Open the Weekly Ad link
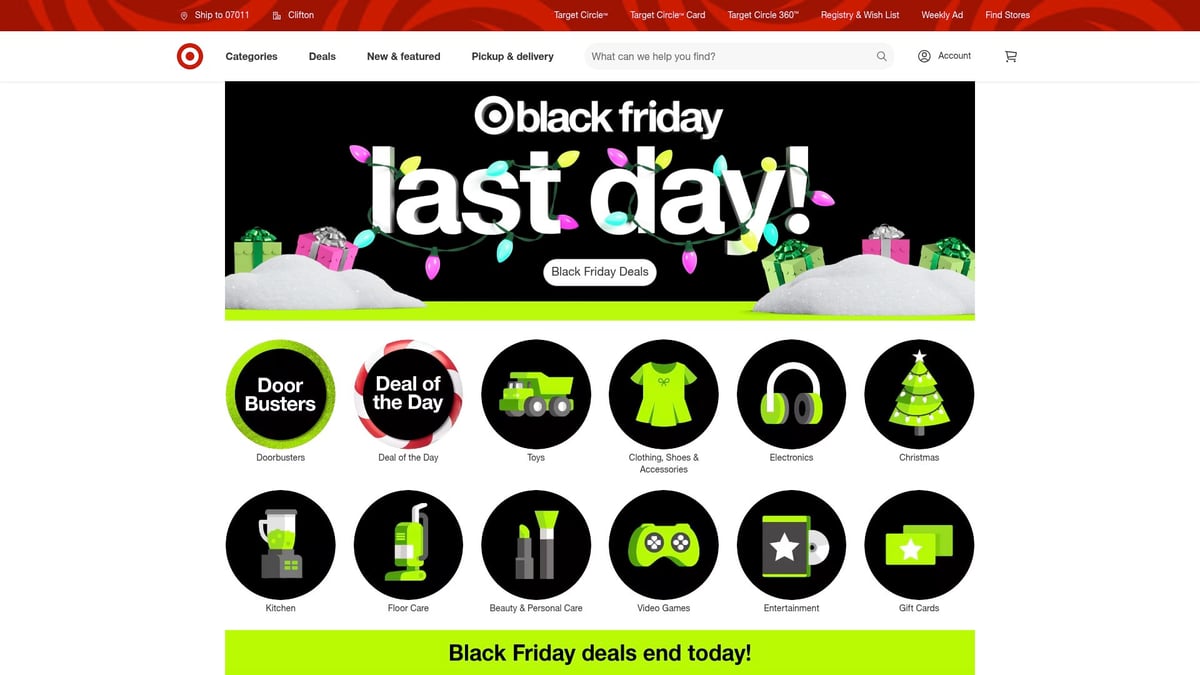 tap(942, 15)
